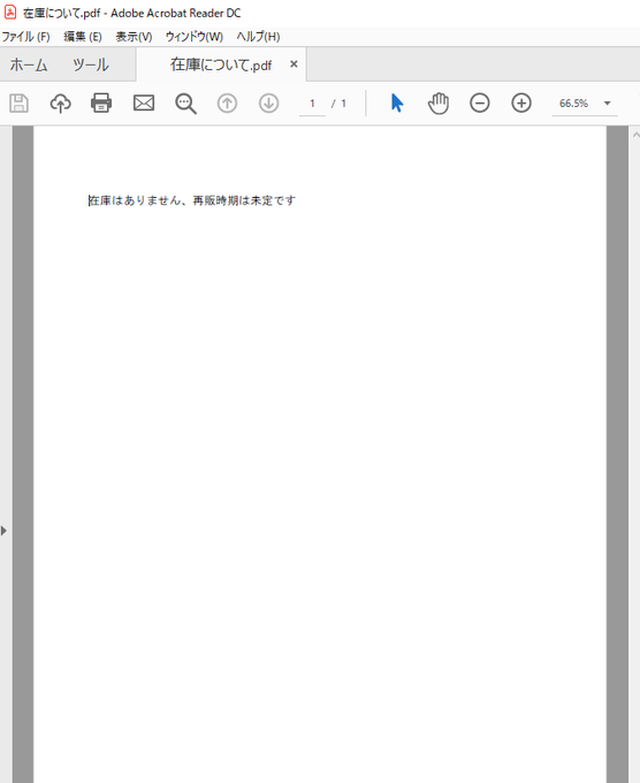Click the scroll up arrow on scrollbar
The height and width of the screenshot is (783, 640).
[x=636, y=134]
